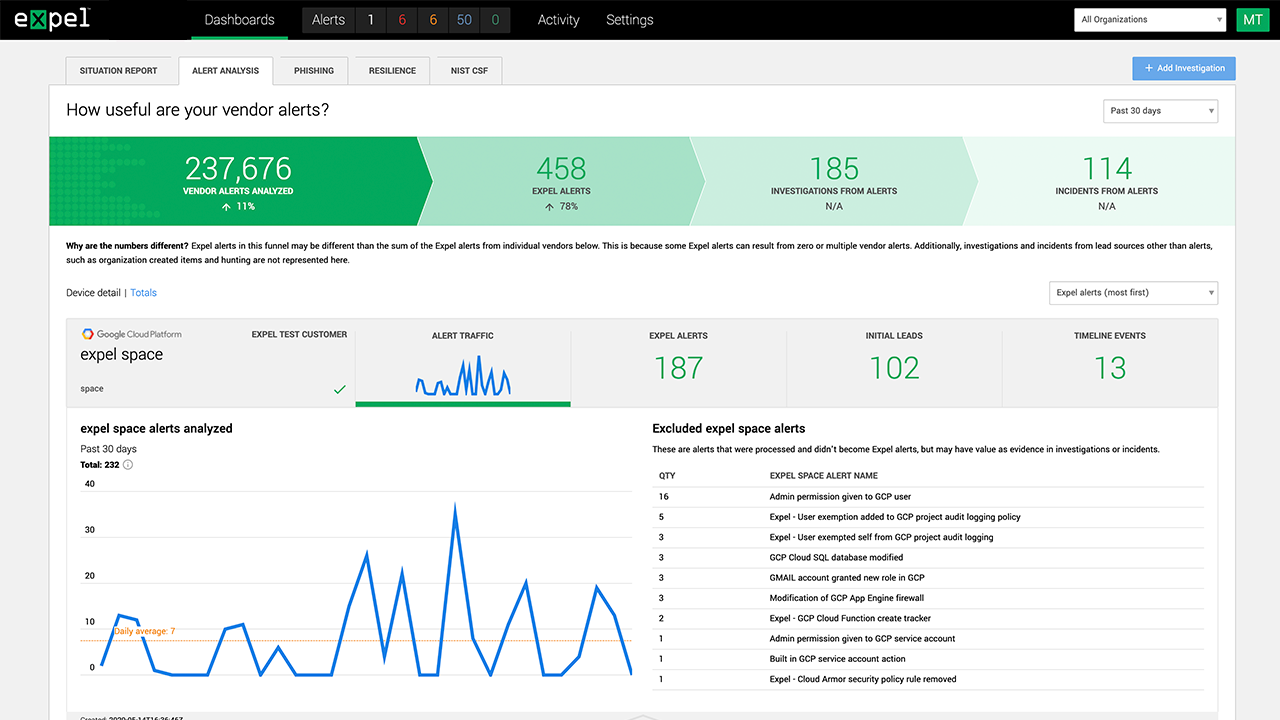
Task: Open the NIST CSF tab
Action: (469, 71)
